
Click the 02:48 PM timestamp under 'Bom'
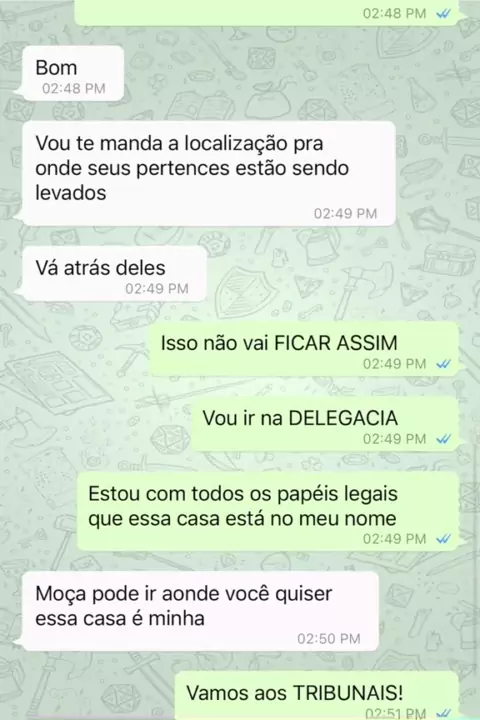click(74, 88)
